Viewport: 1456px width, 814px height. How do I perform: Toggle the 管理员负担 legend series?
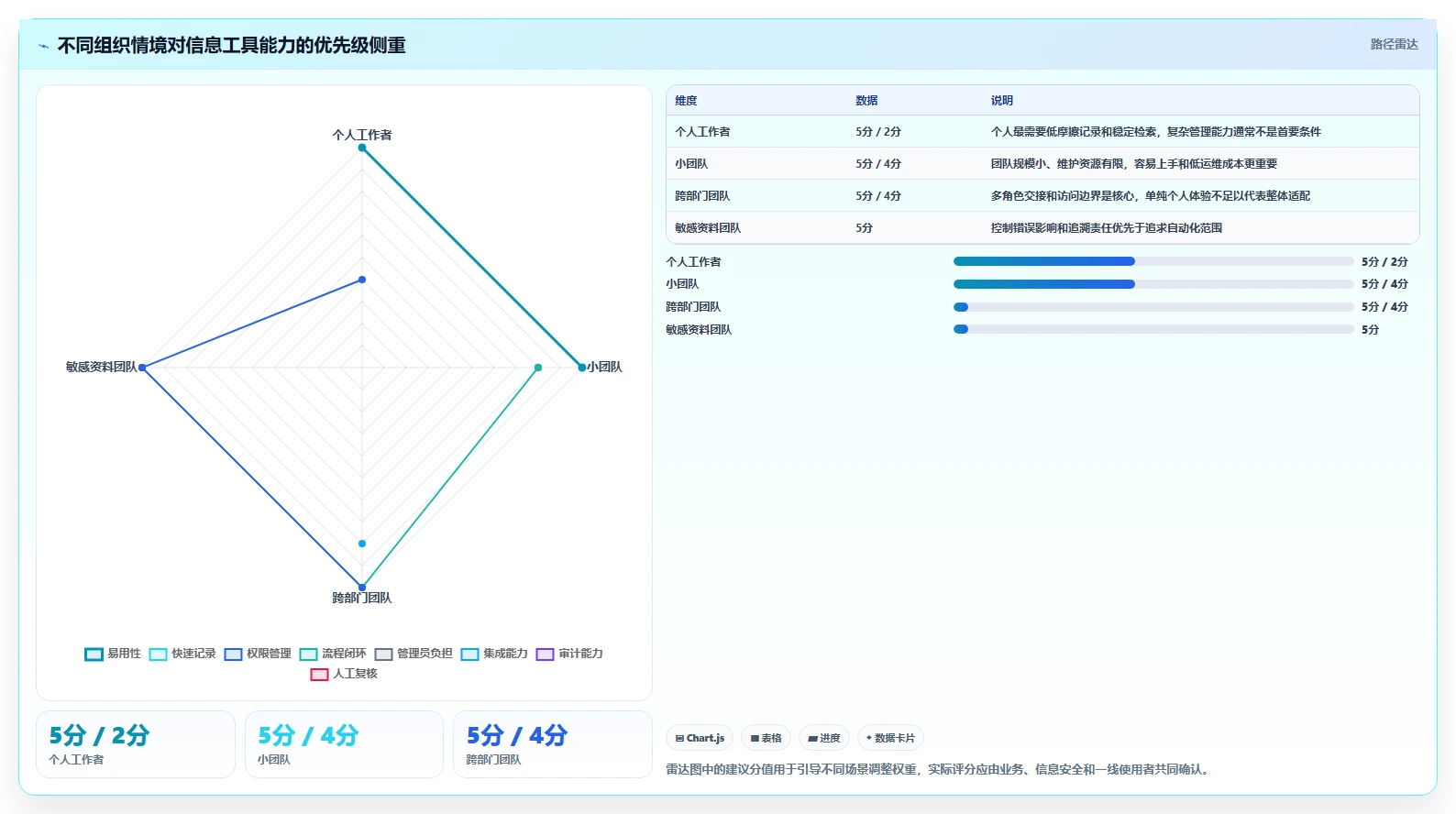(x=414, y=654)
